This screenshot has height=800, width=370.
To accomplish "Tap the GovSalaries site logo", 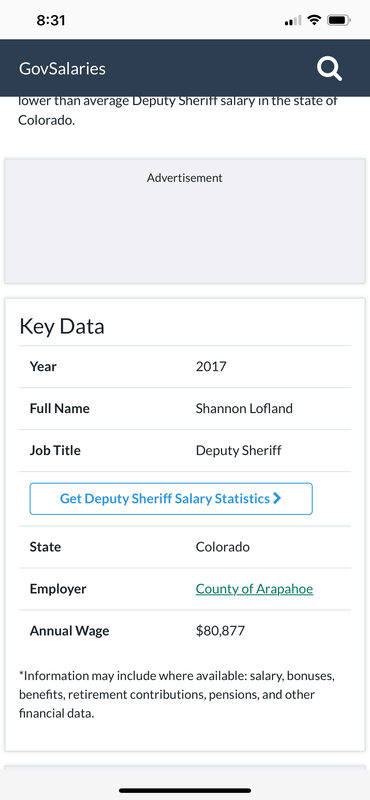I will 62,69.
